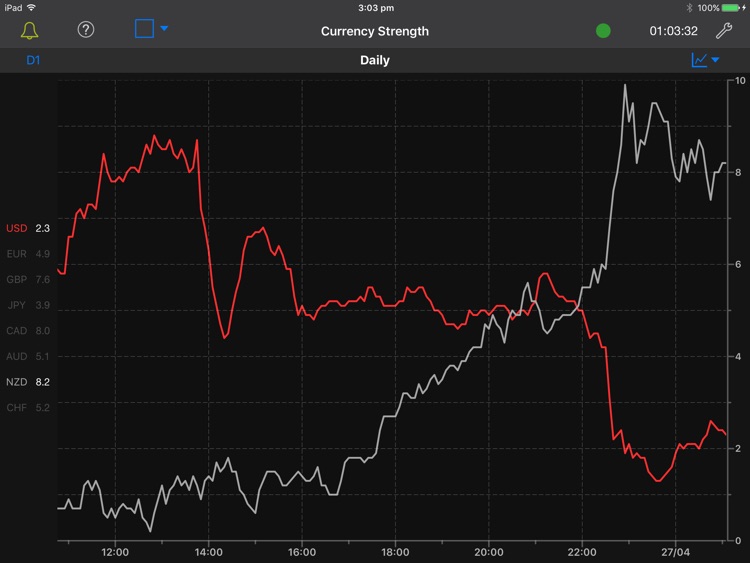Open settings with the wrench icon
This screenshot has width=750, height=563.
(724, 31)
